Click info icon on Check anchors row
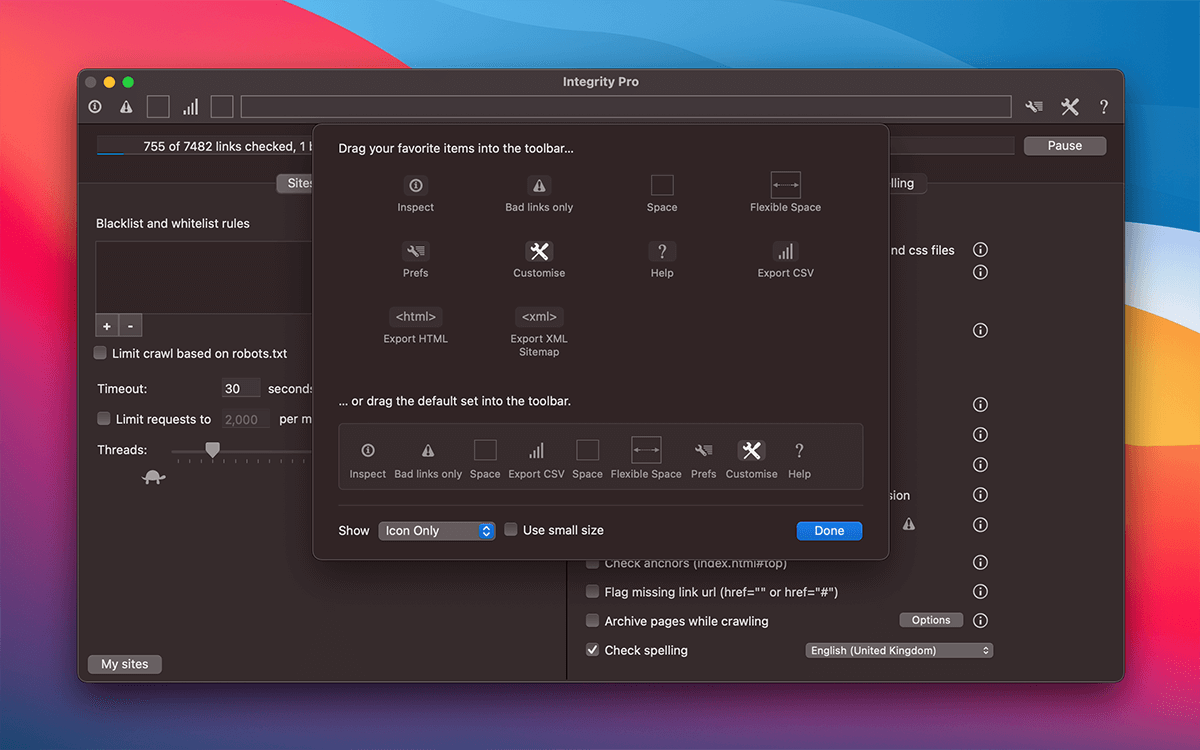1200x750 pixels. [981, 562]
